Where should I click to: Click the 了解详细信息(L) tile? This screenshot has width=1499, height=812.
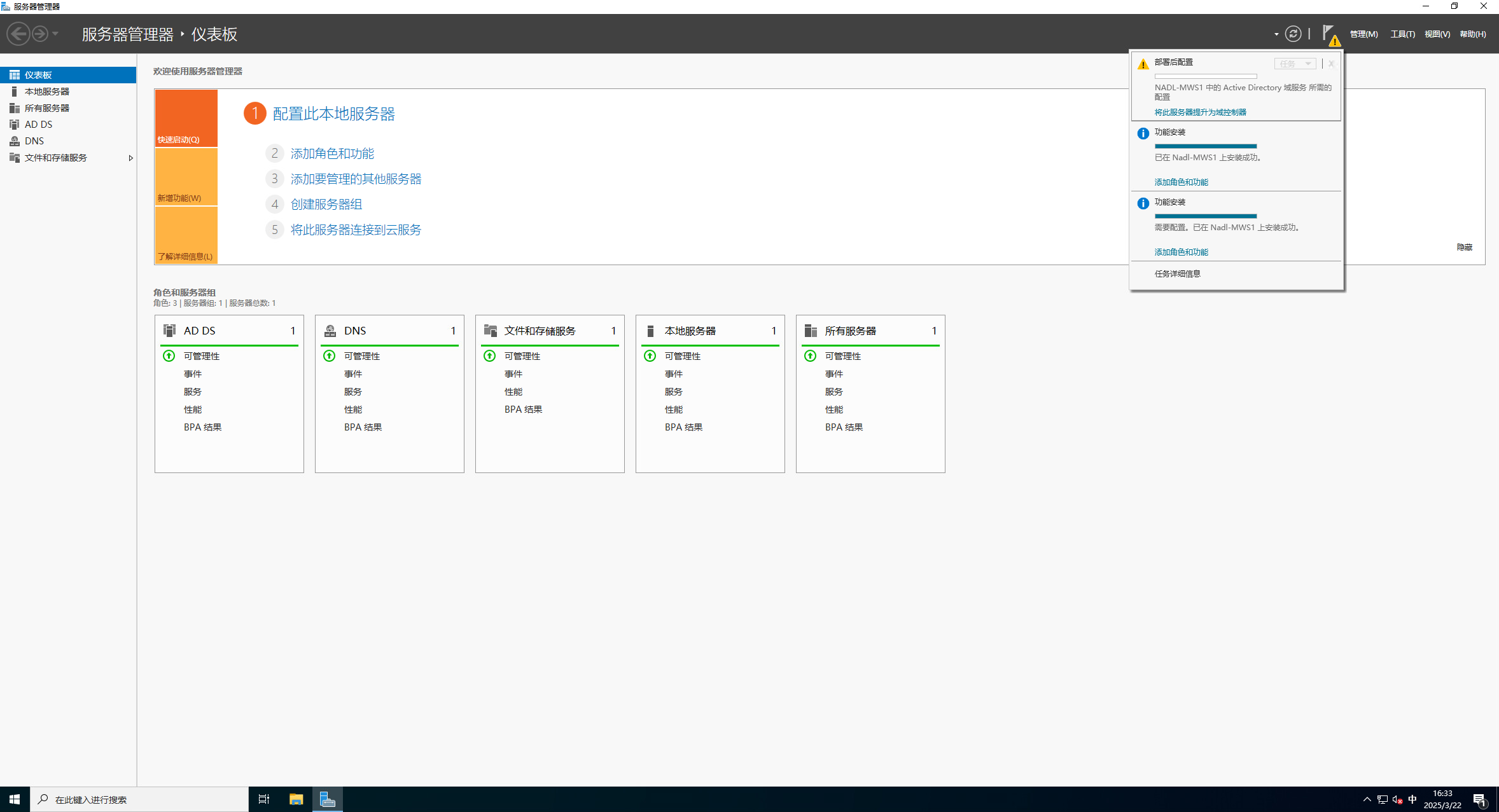coord(186,235)
